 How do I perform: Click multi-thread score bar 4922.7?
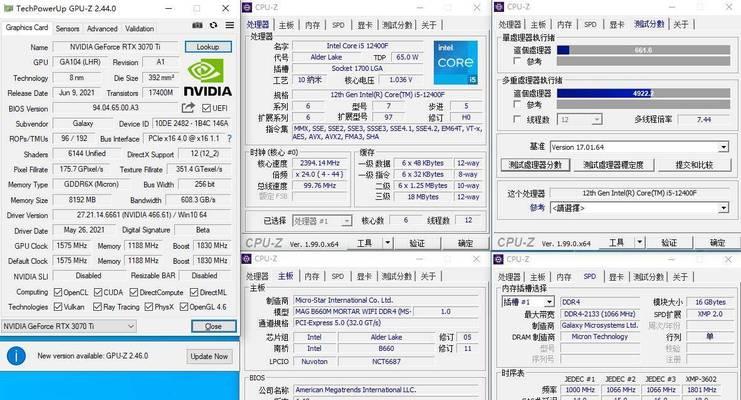644,93
